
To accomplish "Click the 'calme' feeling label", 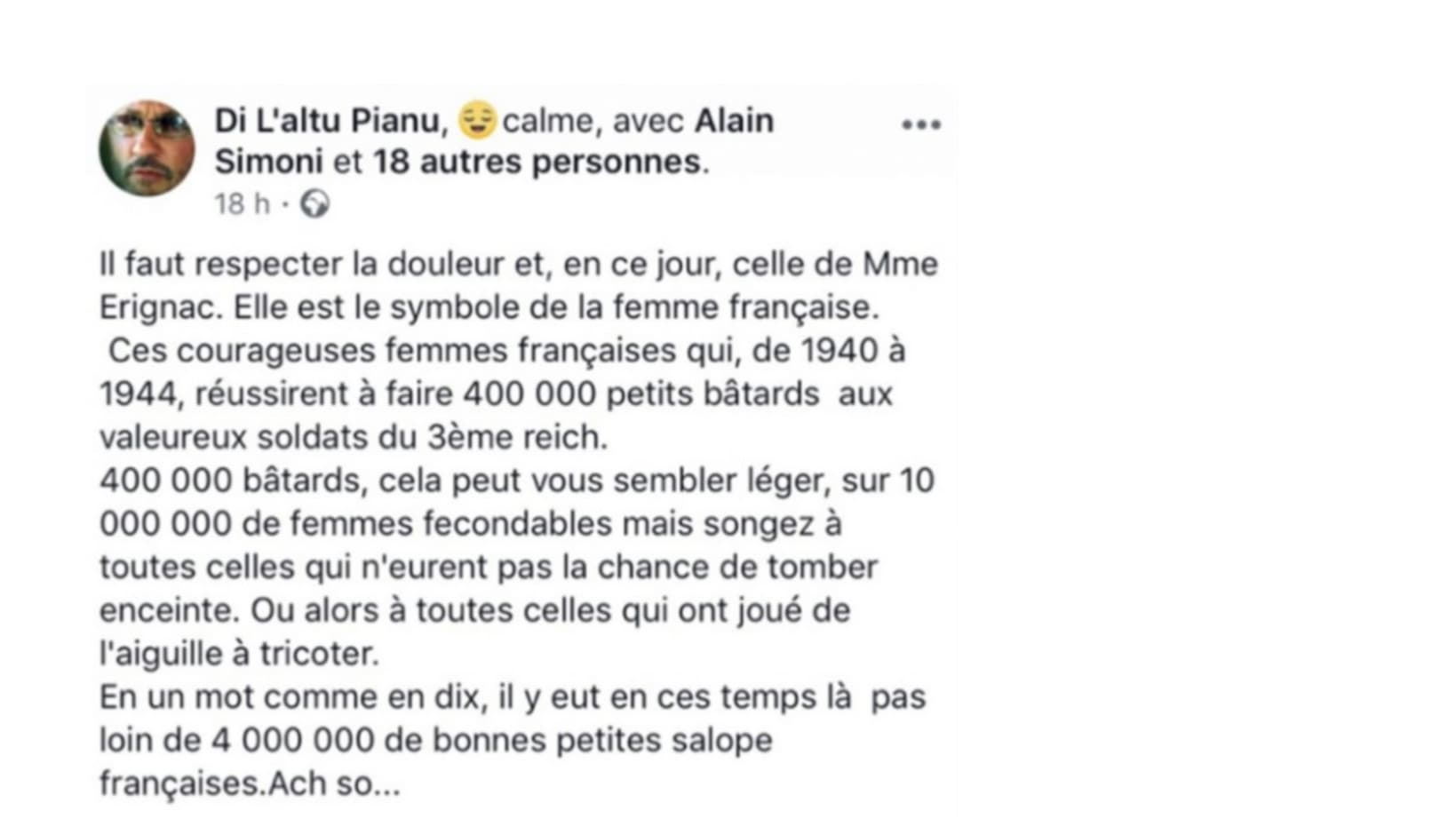I will (x=548, y=121).
